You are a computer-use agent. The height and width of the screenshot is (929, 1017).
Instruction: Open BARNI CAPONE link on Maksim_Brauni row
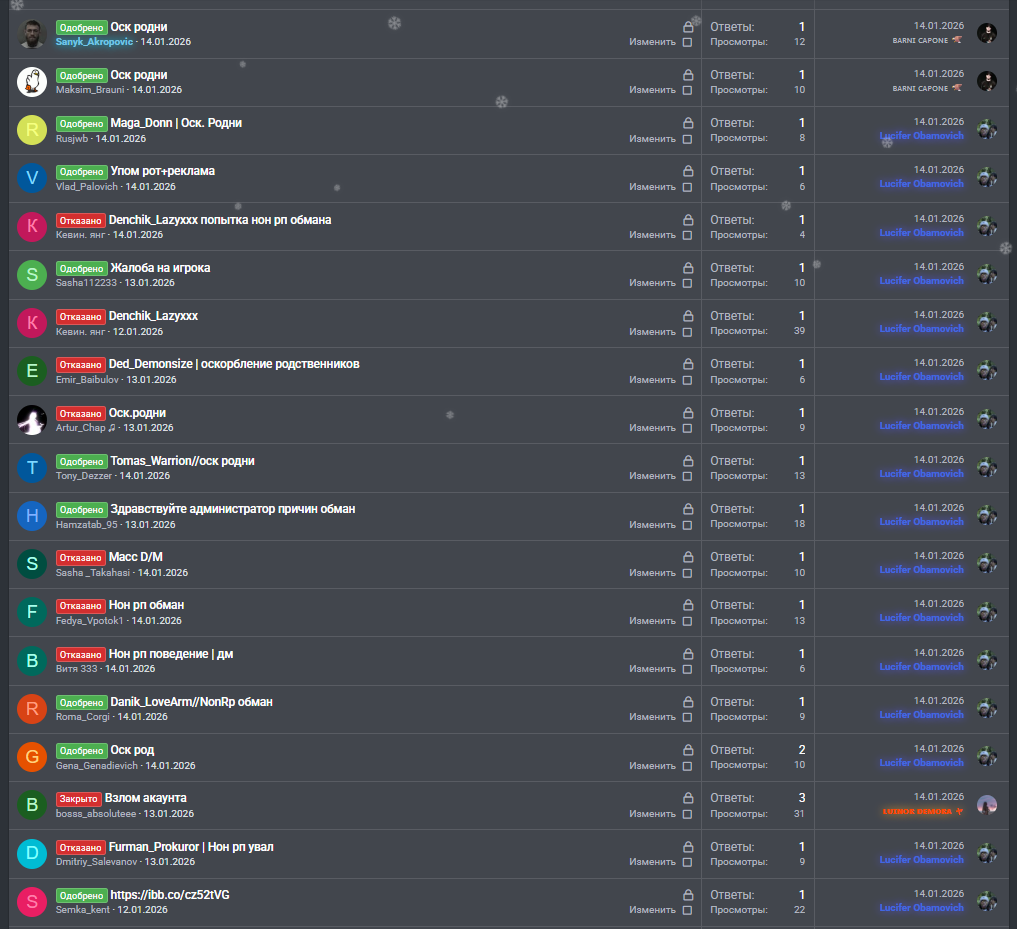tap(920, 88)
